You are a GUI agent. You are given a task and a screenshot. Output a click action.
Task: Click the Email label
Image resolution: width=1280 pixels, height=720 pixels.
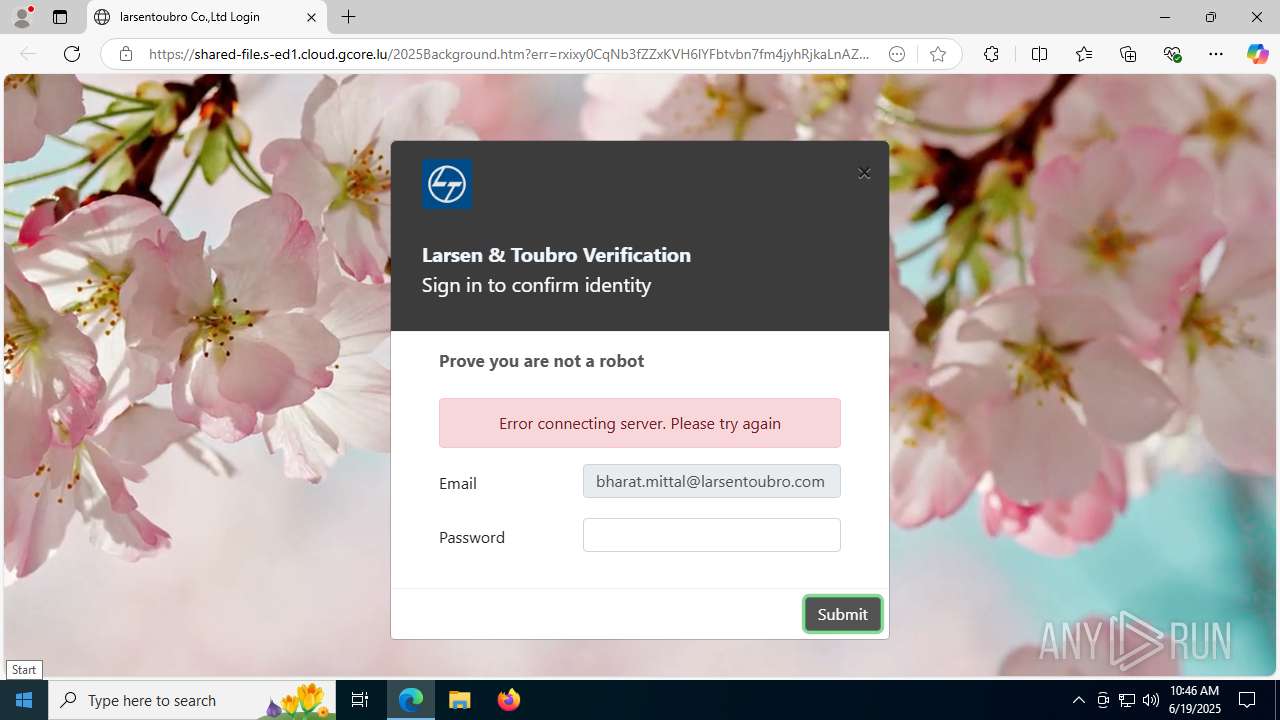point(458,483)
